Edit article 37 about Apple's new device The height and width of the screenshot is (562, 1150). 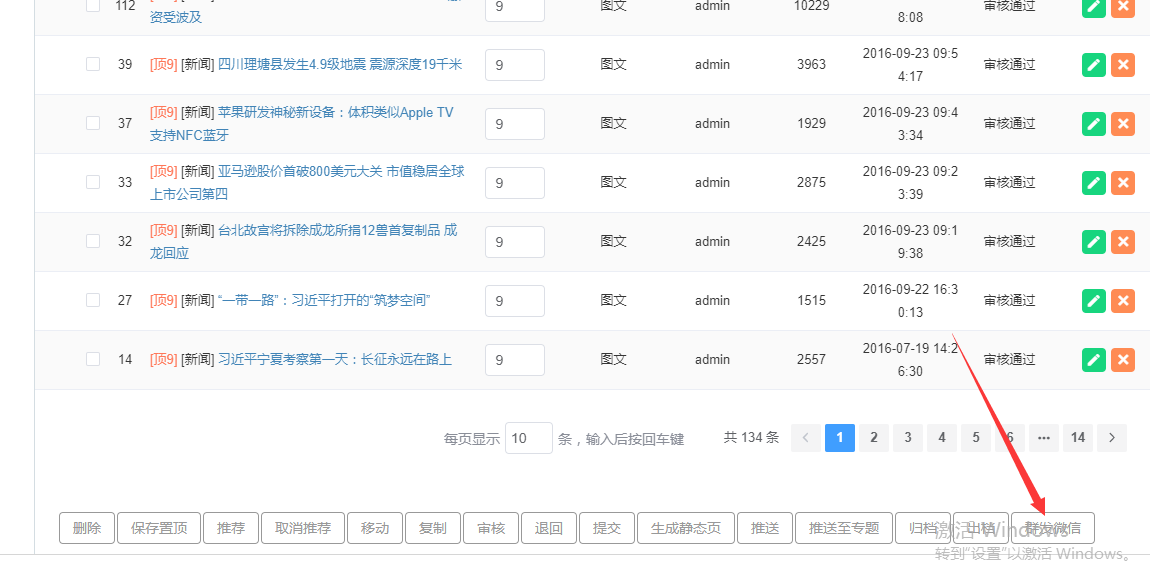(1094, 123)
